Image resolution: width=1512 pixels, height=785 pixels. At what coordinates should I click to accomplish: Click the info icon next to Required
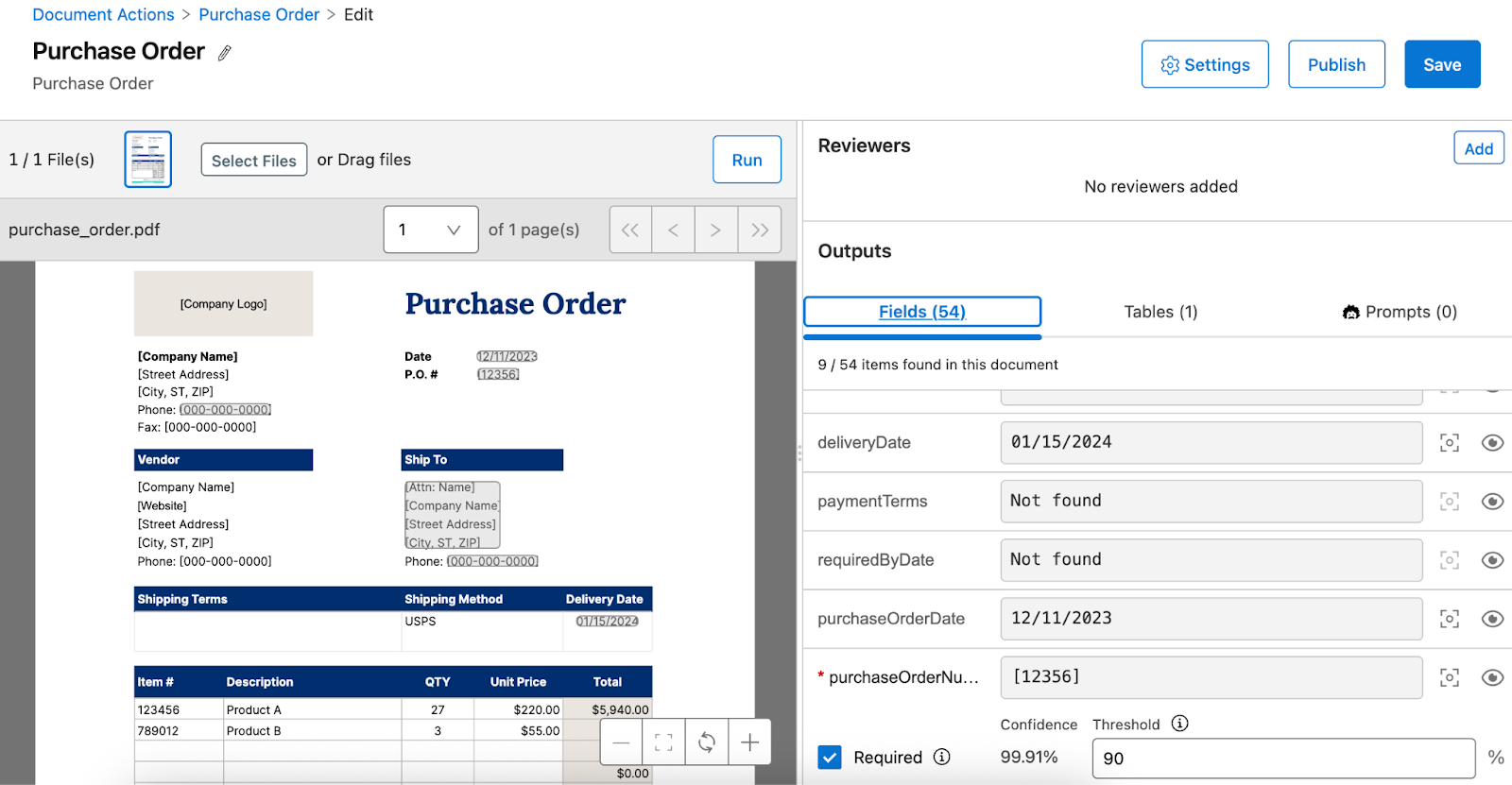click(x=941, y=757)
